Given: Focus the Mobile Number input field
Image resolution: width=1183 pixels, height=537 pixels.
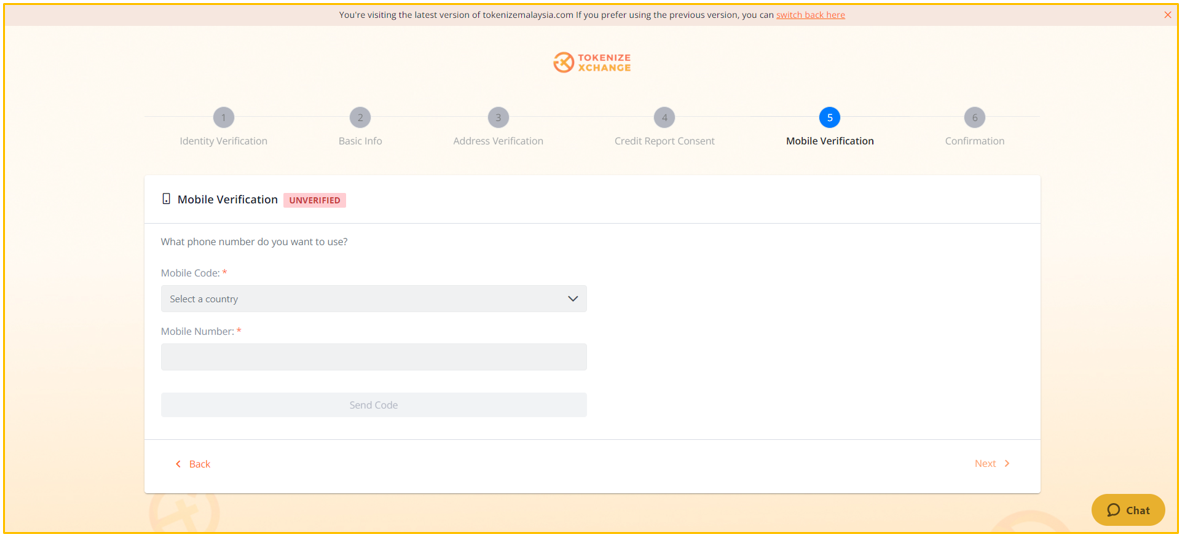Looking at the screenshot, I should point(373,357).
